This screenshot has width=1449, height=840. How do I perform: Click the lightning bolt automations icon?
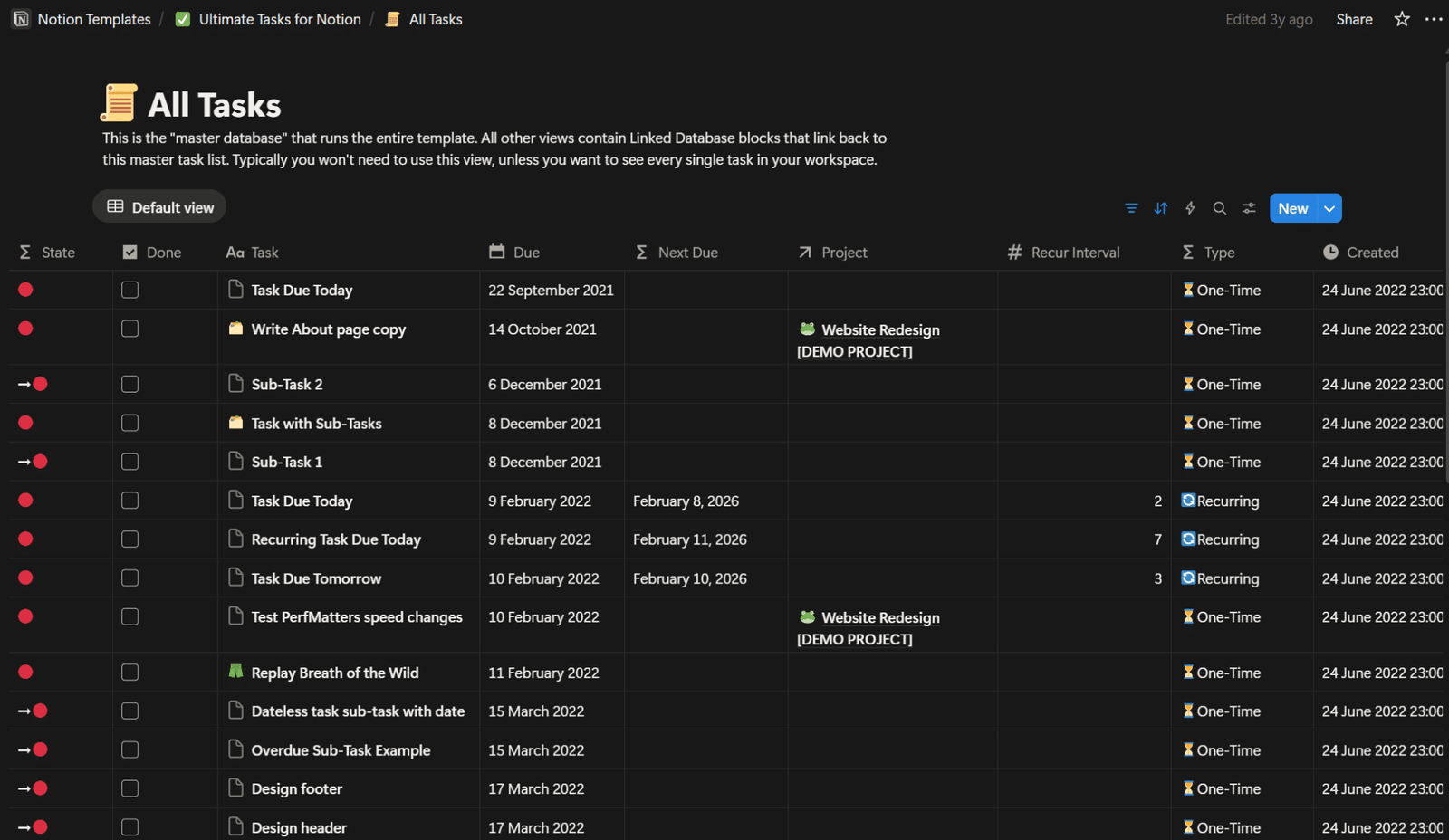[1190, 208]
